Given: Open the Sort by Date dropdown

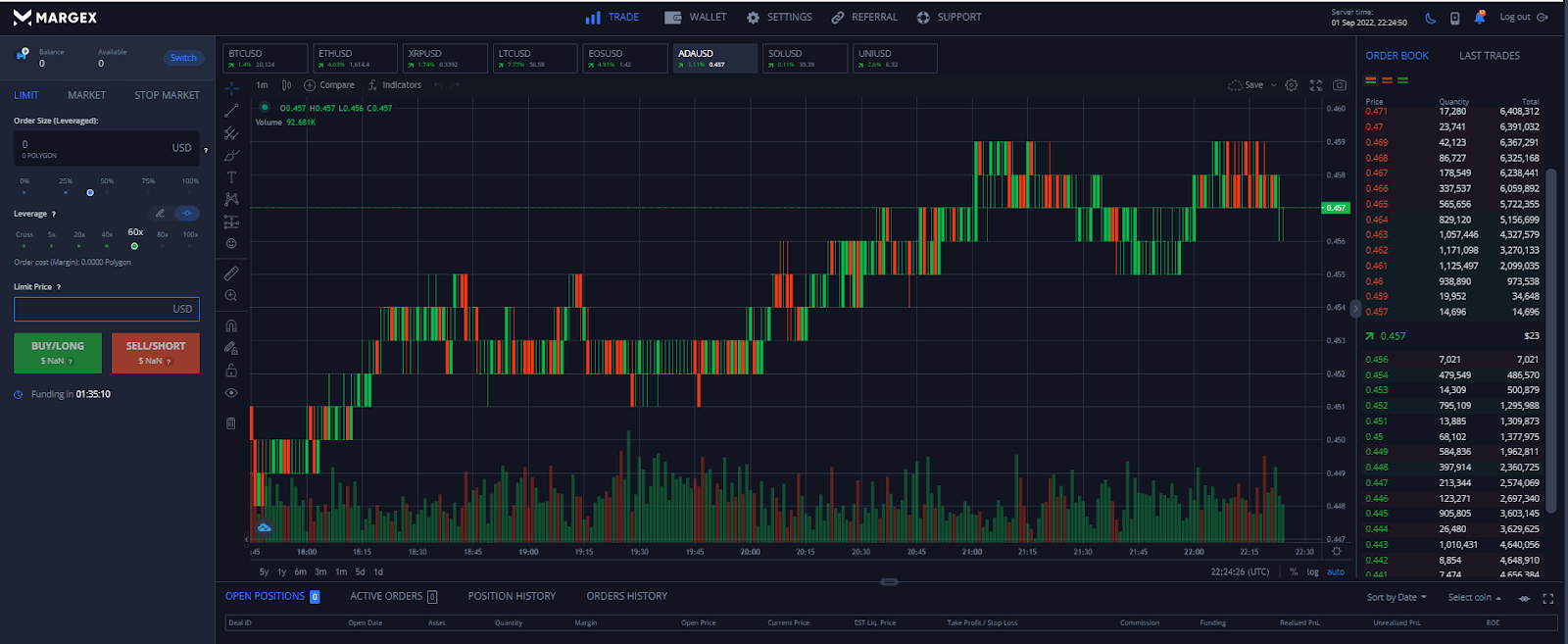Looking at the screenshot, I should tap(1396, 597).
